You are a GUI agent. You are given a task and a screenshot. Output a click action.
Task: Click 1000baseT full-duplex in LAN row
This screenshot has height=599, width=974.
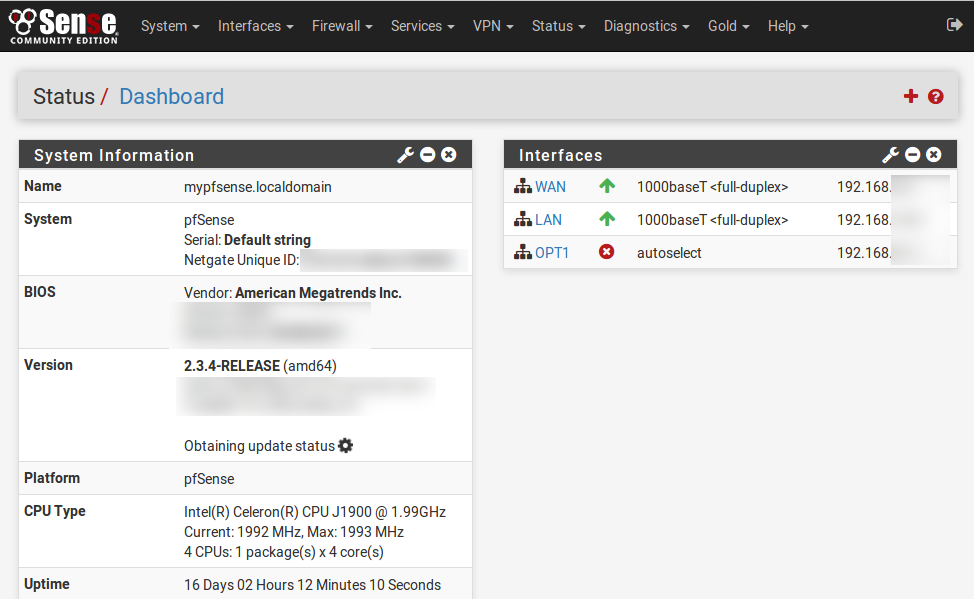712,220
